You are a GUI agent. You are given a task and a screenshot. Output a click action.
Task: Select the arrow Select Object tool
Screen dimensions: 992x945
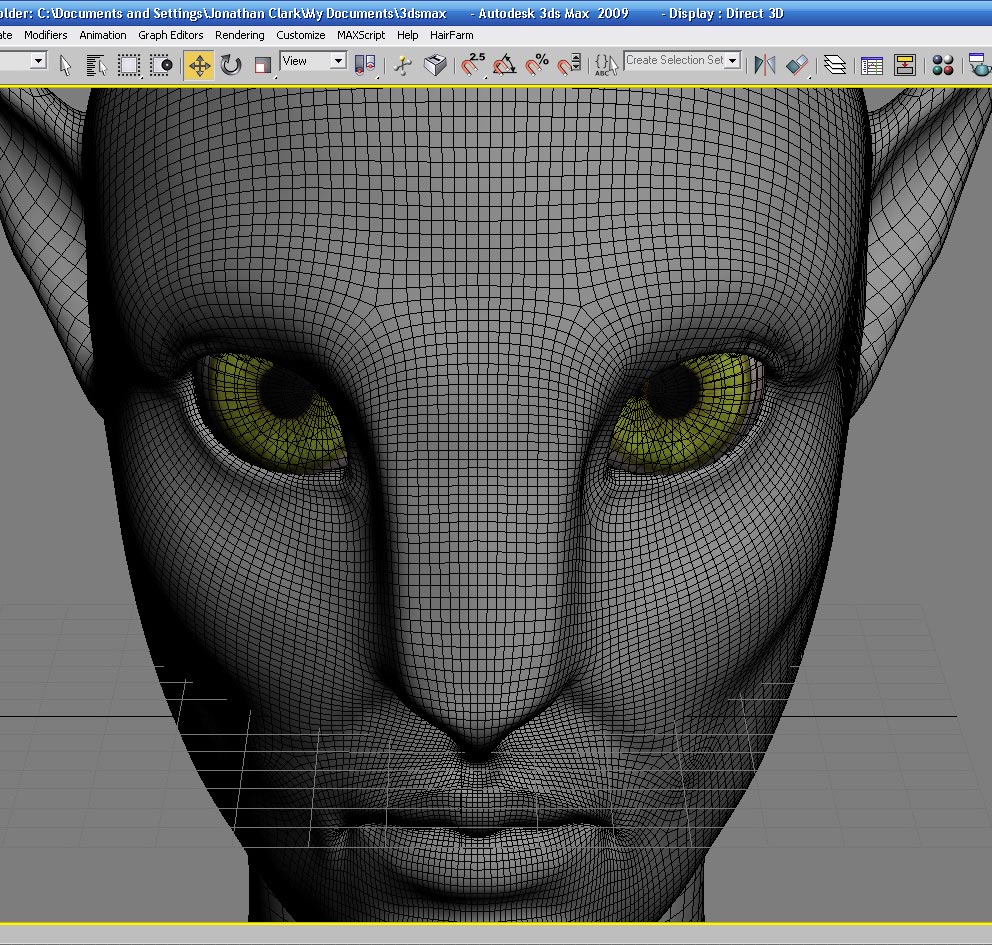(x=65, y=65)
